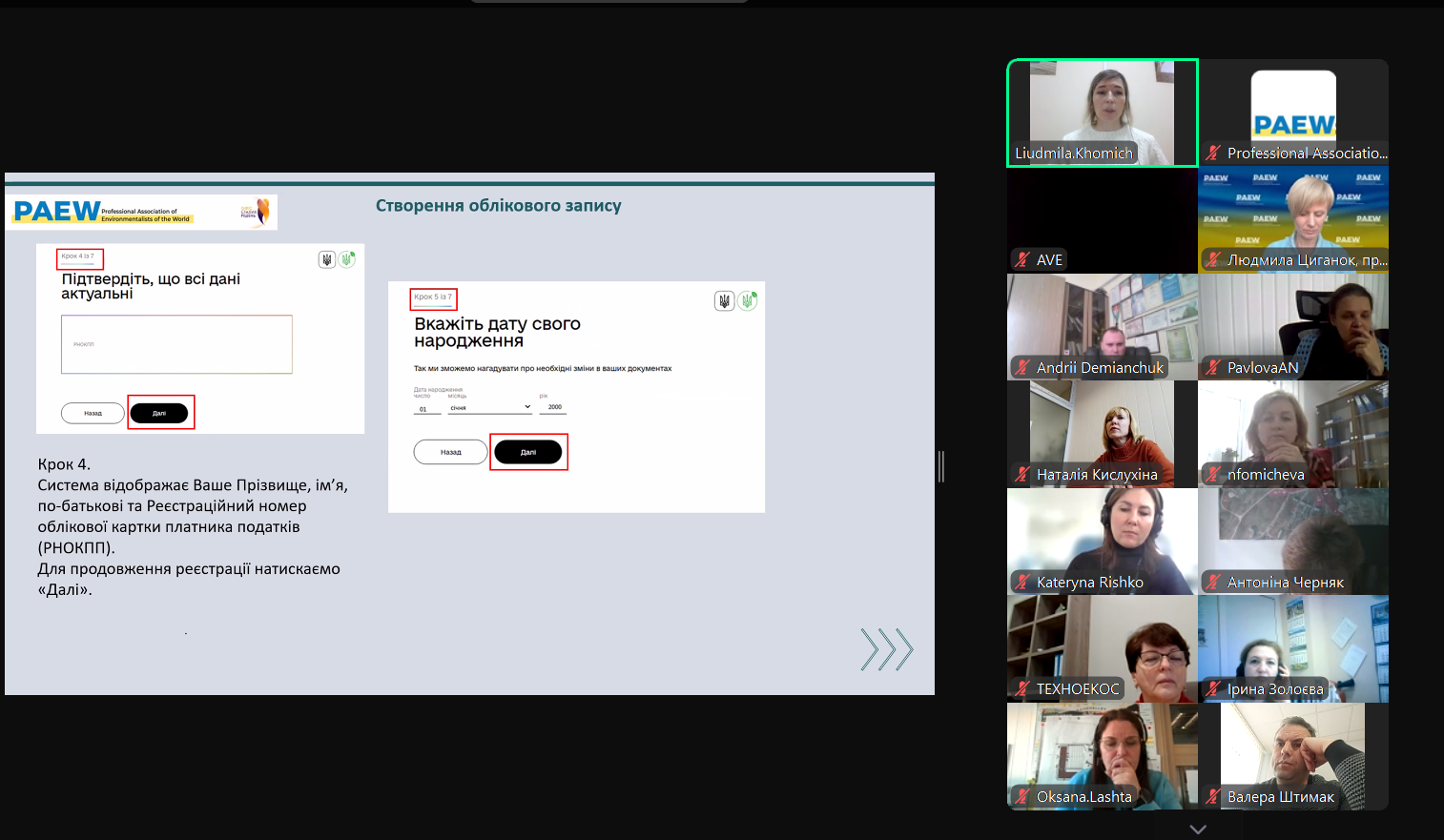Image resolution: width=1444 pixels, height=840 pixels.
Task: Click muted mic icon beside Andrii Demianchuk
Action: coord(1022,367)
